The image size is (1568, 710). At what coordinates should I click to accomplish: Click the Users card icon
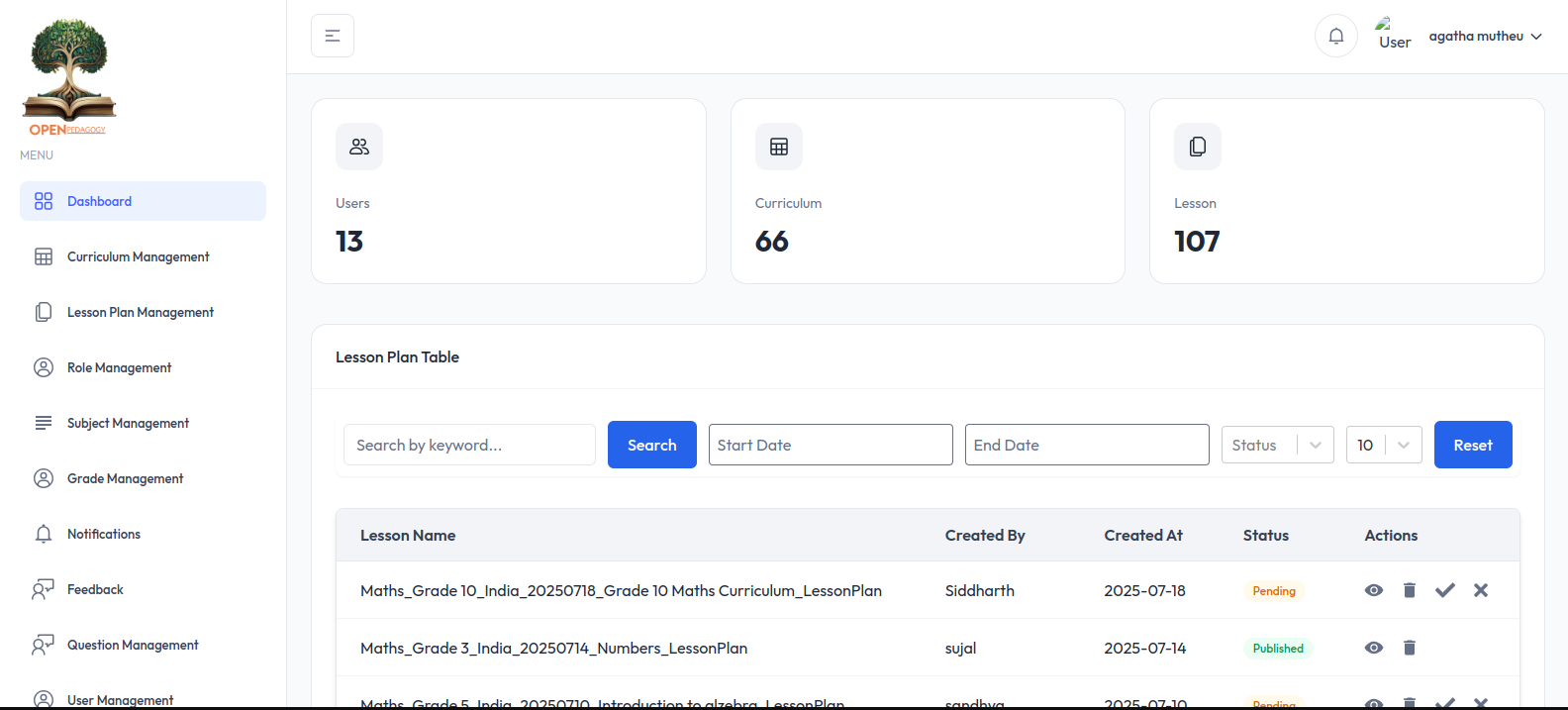(x=359, y=147)
